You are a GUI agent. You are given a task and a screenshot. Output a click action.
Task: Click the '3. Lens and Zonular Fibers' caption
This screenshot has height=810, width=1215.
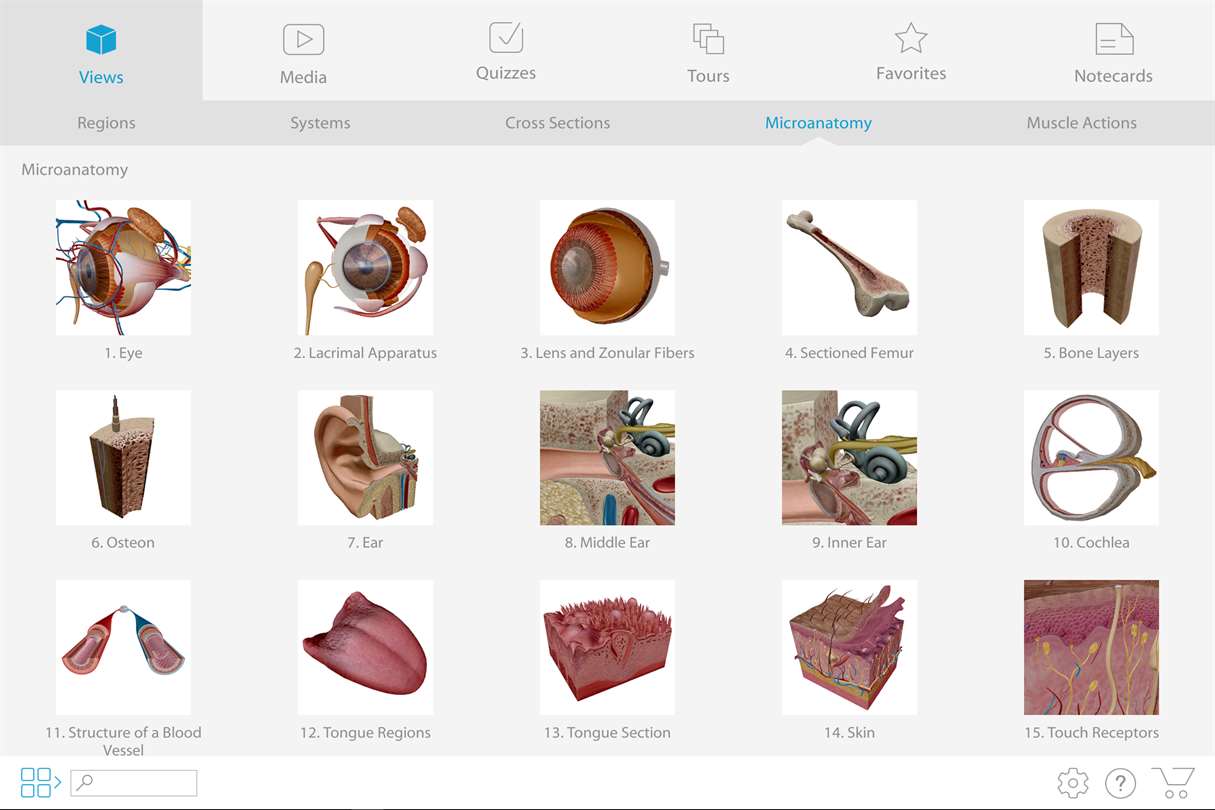(607, 353)
